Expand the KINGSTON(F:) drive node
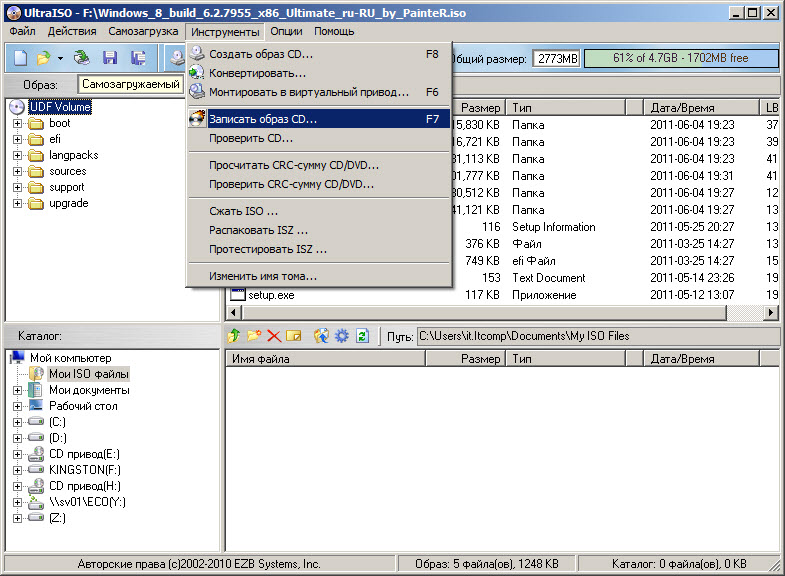Viewport: 785px width, 576px height. click(18, 470)
